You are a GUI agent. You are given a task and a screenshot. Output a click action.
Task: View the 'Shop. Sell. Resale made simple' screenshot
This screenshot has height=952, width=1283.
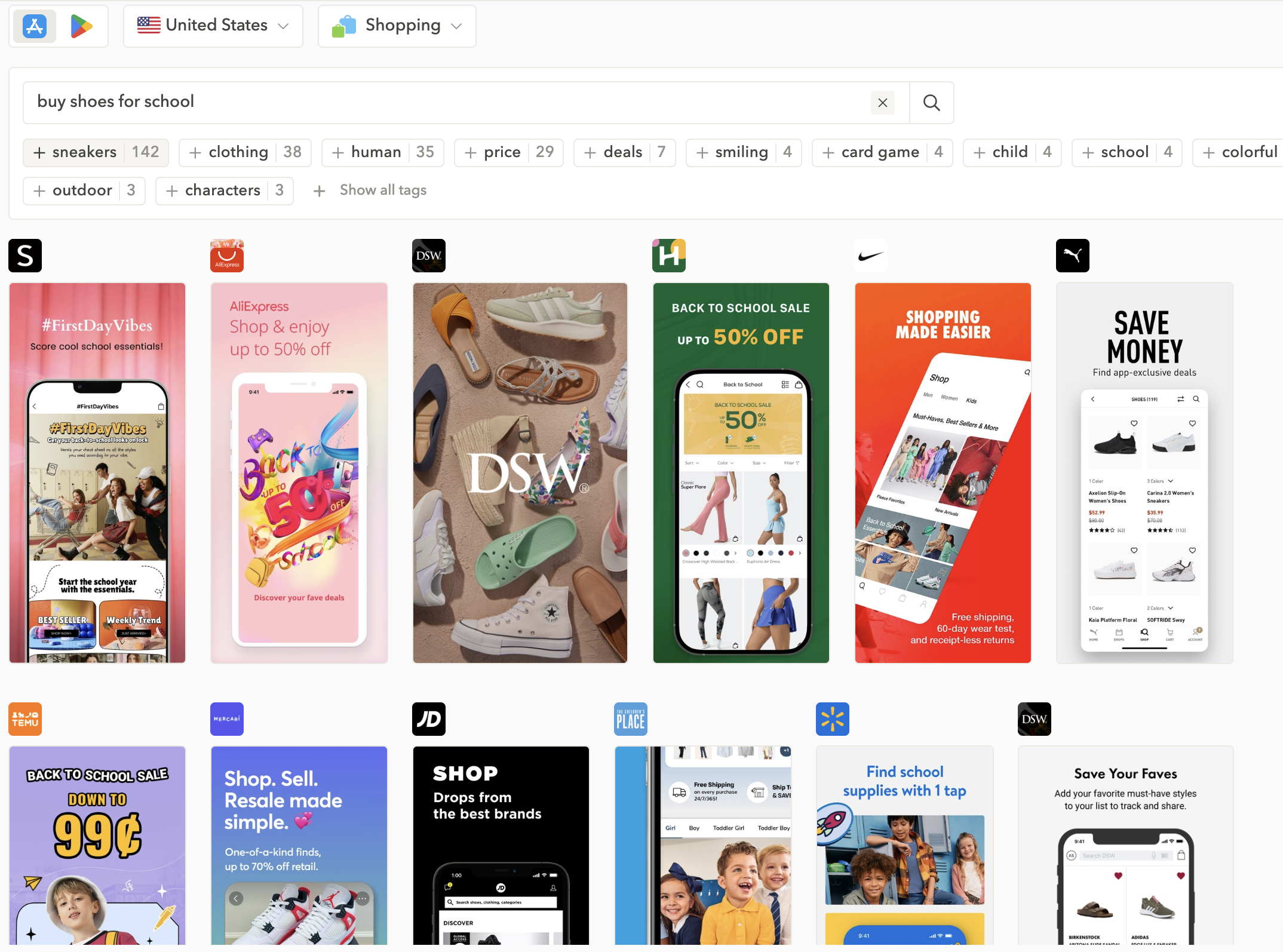click(299, 846)
